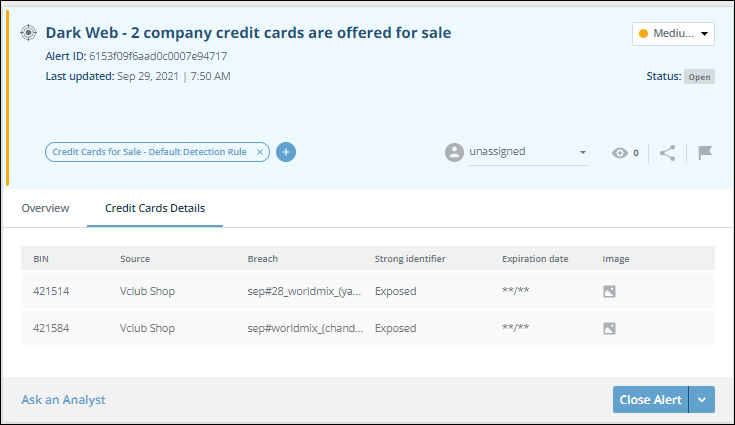The height and width of the screenshot is (425, 735).
Task: Switch to the Overview tab
Action: pyautogui.click(x=45, y=208)
